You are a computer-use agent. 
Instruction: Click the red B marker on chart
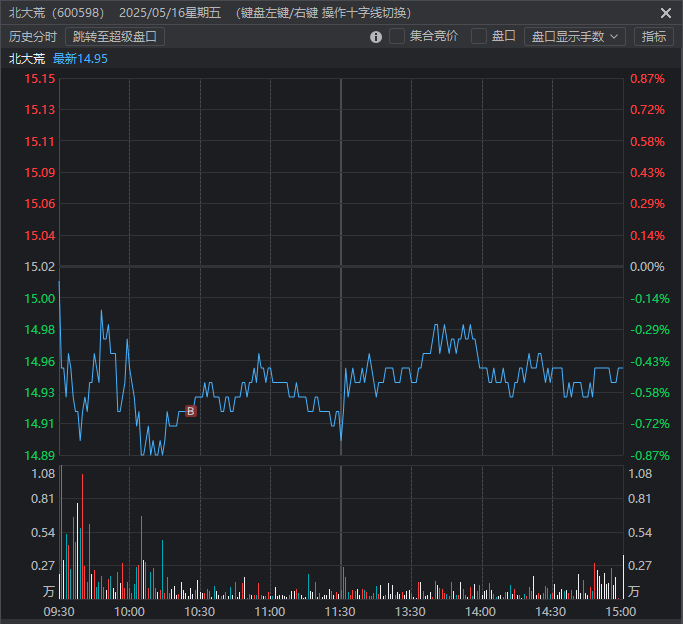click(x=190, y=411)
